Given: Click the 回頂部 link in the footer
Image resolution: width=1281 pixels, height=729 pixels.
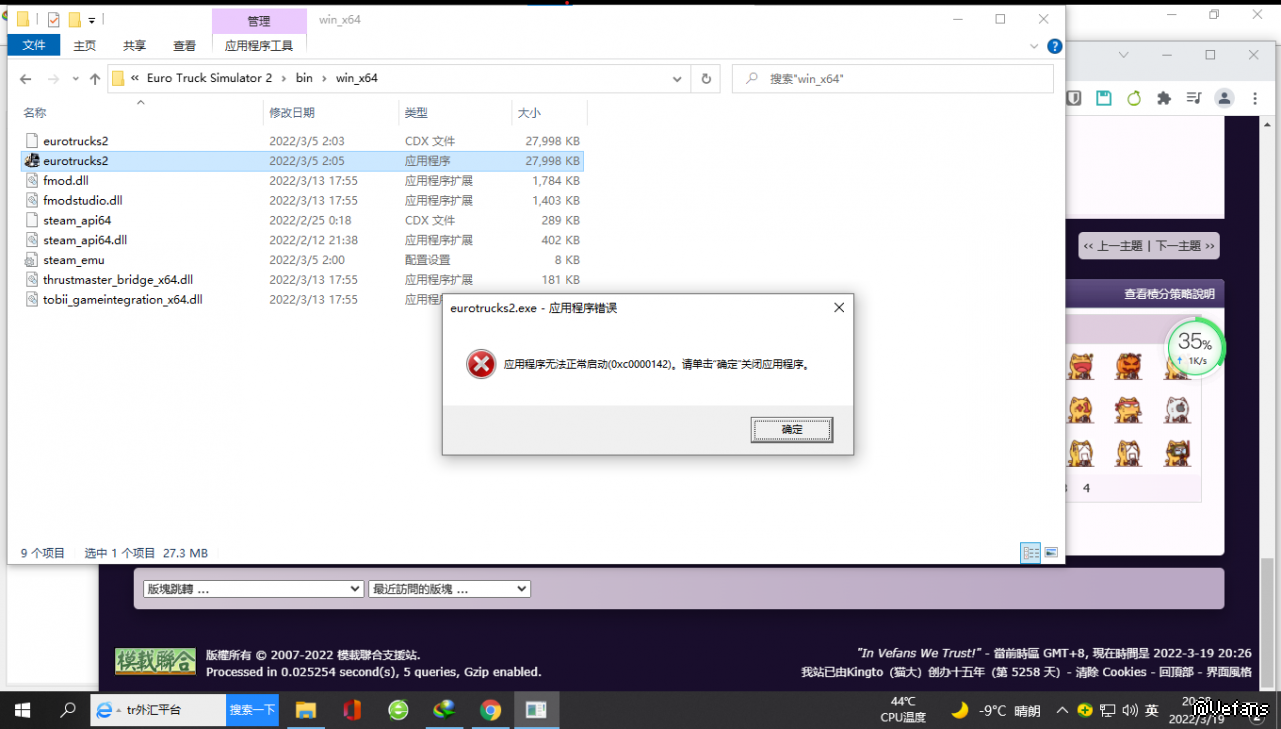Looking at the screenshot, I should [x=1174, y=672].
